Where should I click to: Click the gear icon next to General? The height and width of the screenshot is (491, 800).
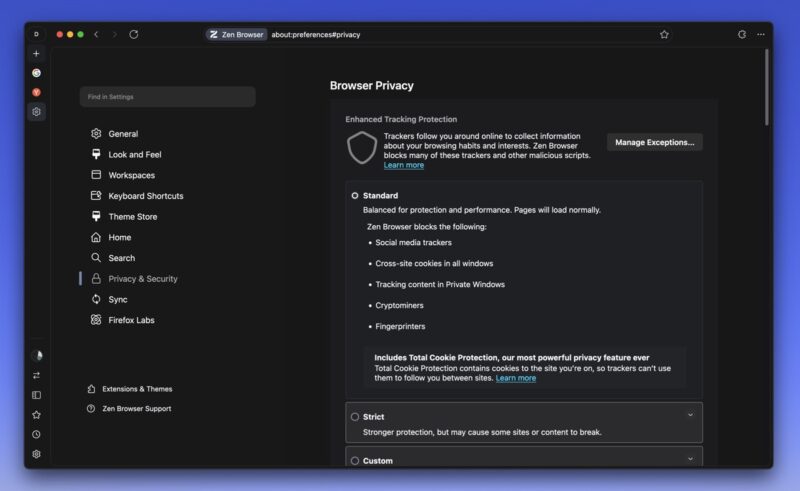[x=96, y=133]
